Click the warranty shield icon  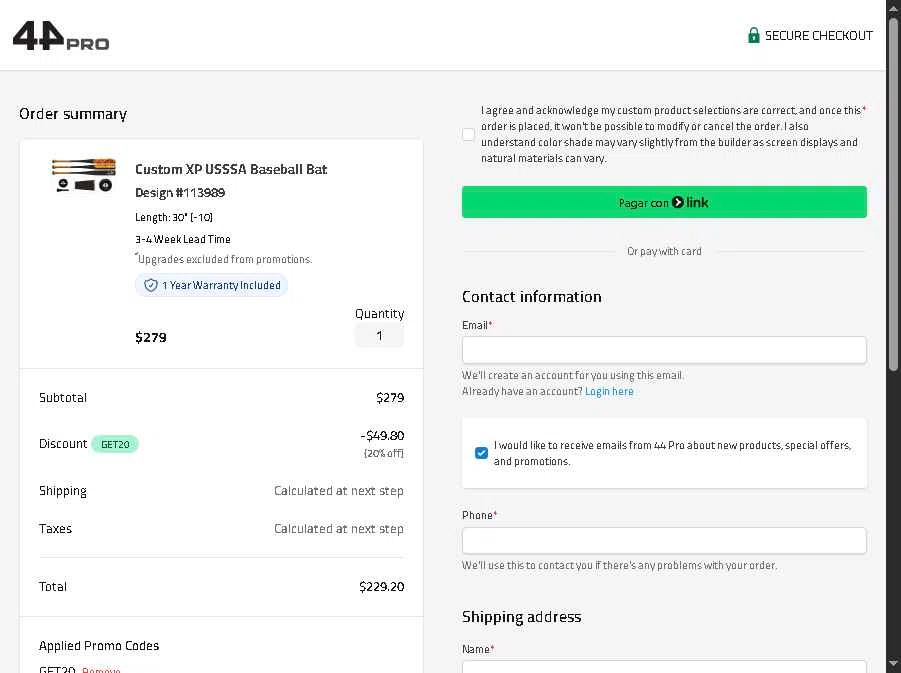tap(151, 285)
